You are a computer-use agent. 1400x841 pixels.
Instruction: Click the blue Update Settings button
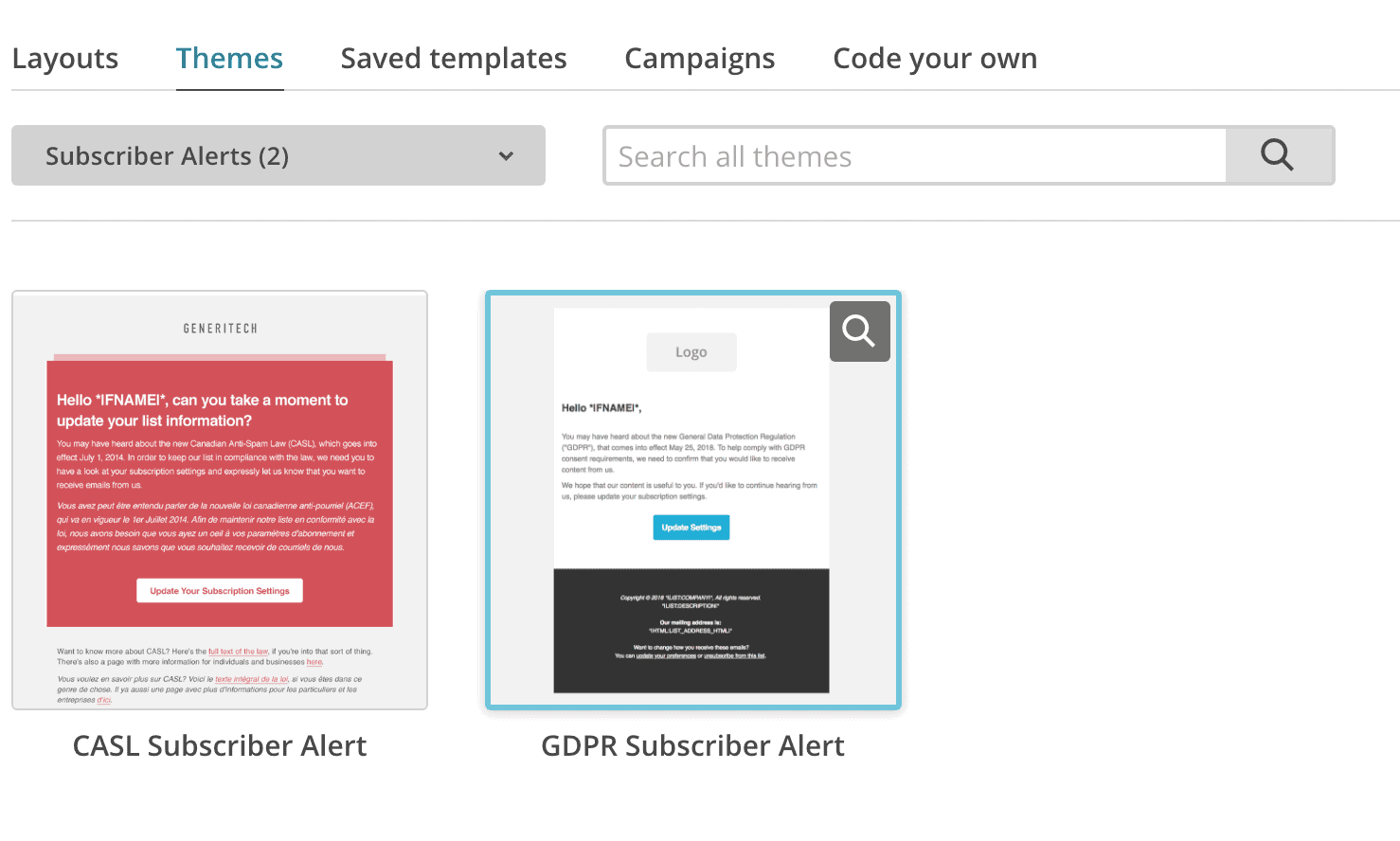tap(691, 528)
